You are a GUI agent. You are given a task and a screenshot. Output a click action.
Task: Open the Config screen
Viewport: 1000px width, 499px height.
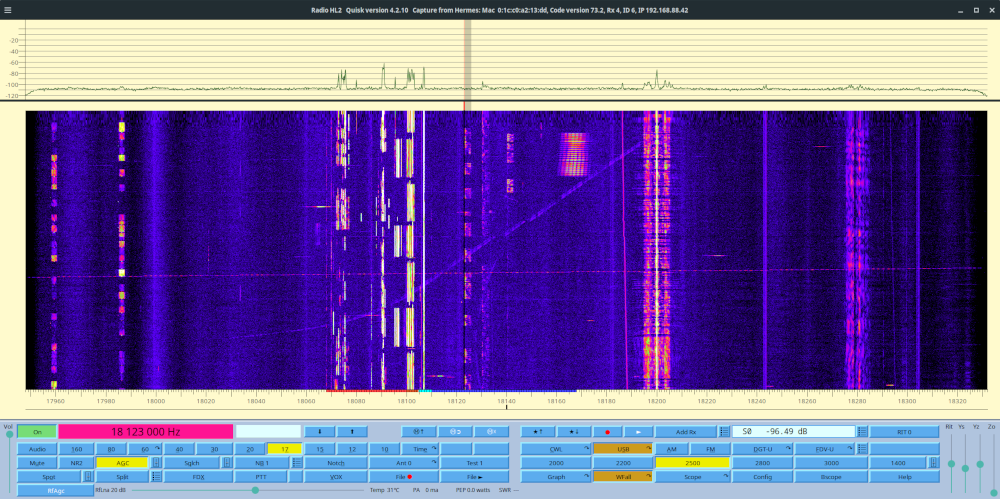tap(763, 477)
